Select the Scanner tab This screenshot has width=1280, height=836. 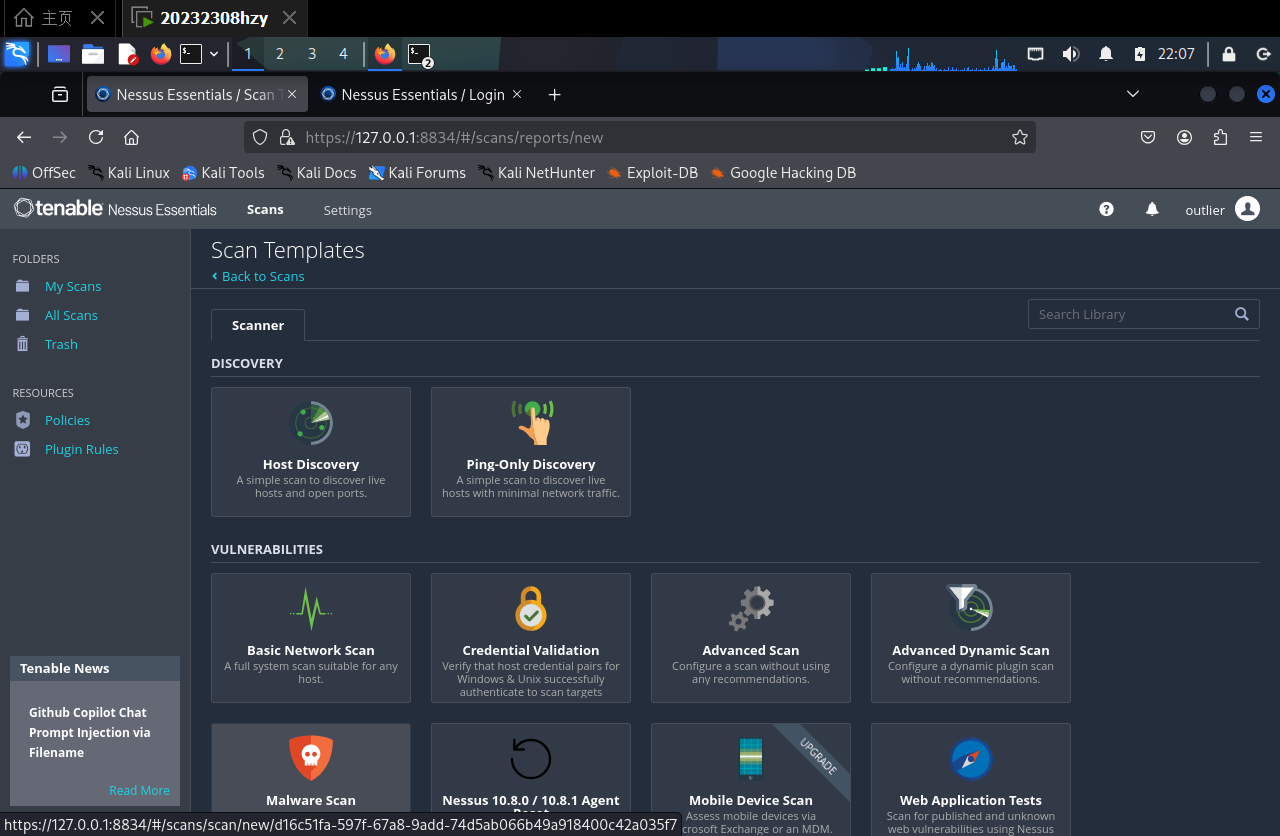click(258, 325)
